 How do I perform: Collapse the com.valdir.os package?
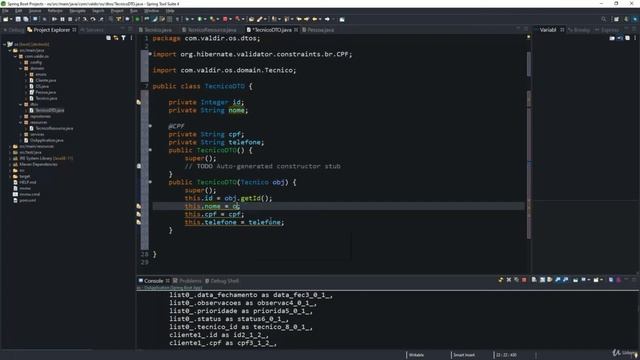pyautogui.click(x=16, y=56)
